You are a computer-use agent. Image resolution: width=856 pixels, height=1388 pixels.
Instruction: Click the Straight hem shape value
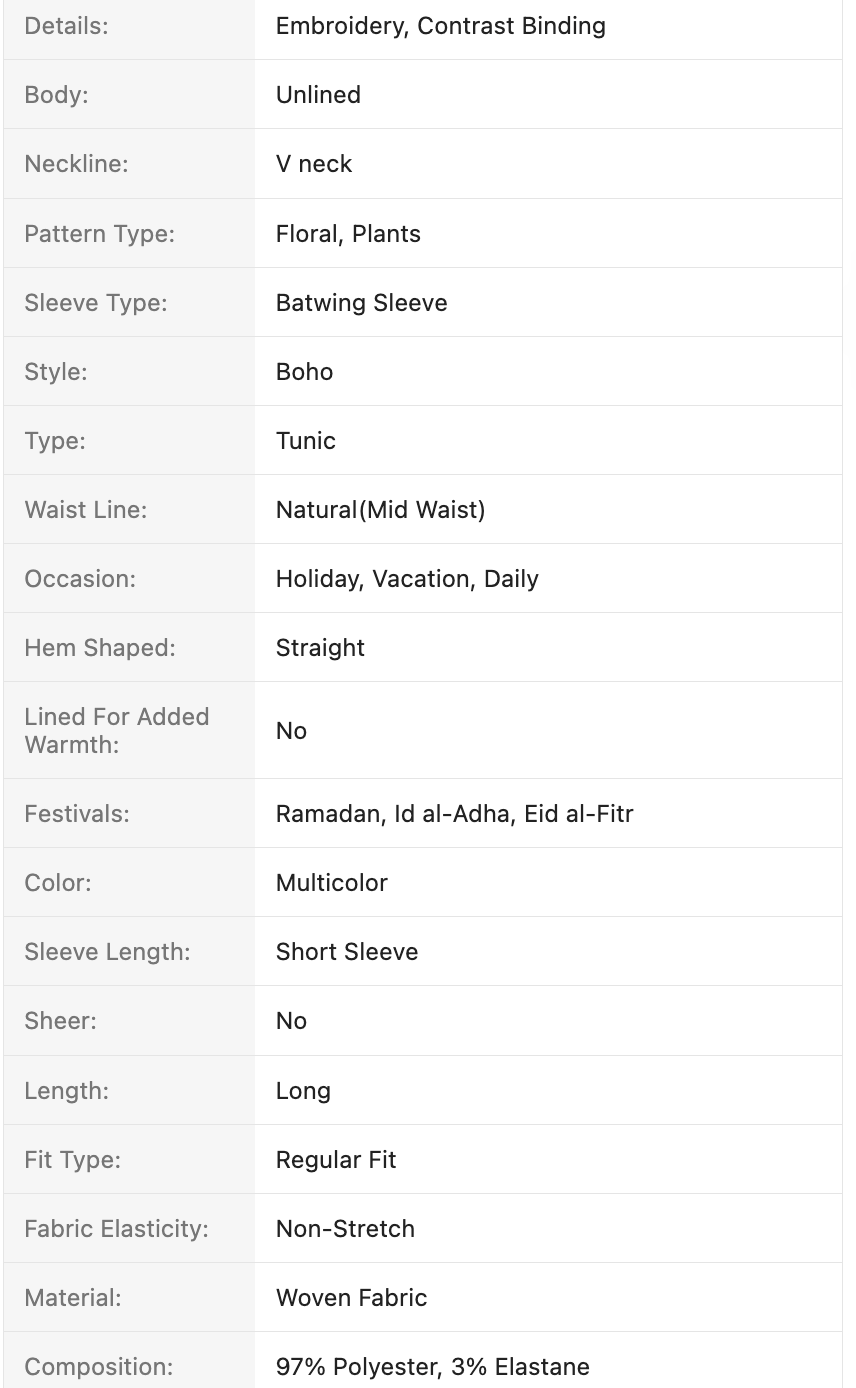[320, 648]
